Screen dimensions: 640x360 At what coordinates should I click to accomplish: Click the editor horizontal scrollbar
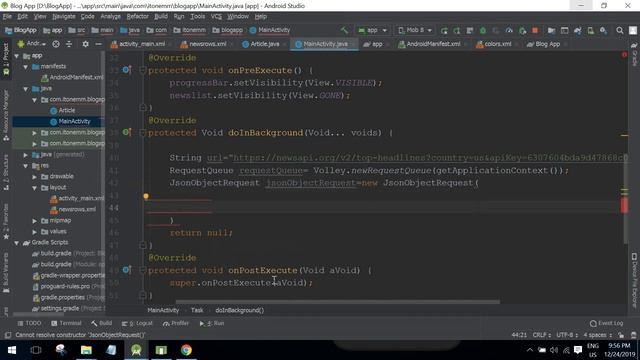coord(338,302)
